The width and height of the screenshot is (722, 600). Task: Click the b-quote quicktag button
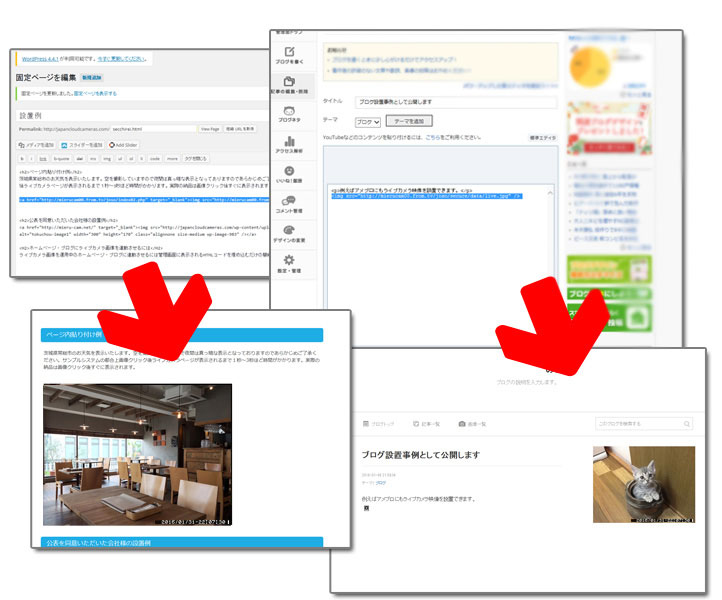tap(62, 158)
